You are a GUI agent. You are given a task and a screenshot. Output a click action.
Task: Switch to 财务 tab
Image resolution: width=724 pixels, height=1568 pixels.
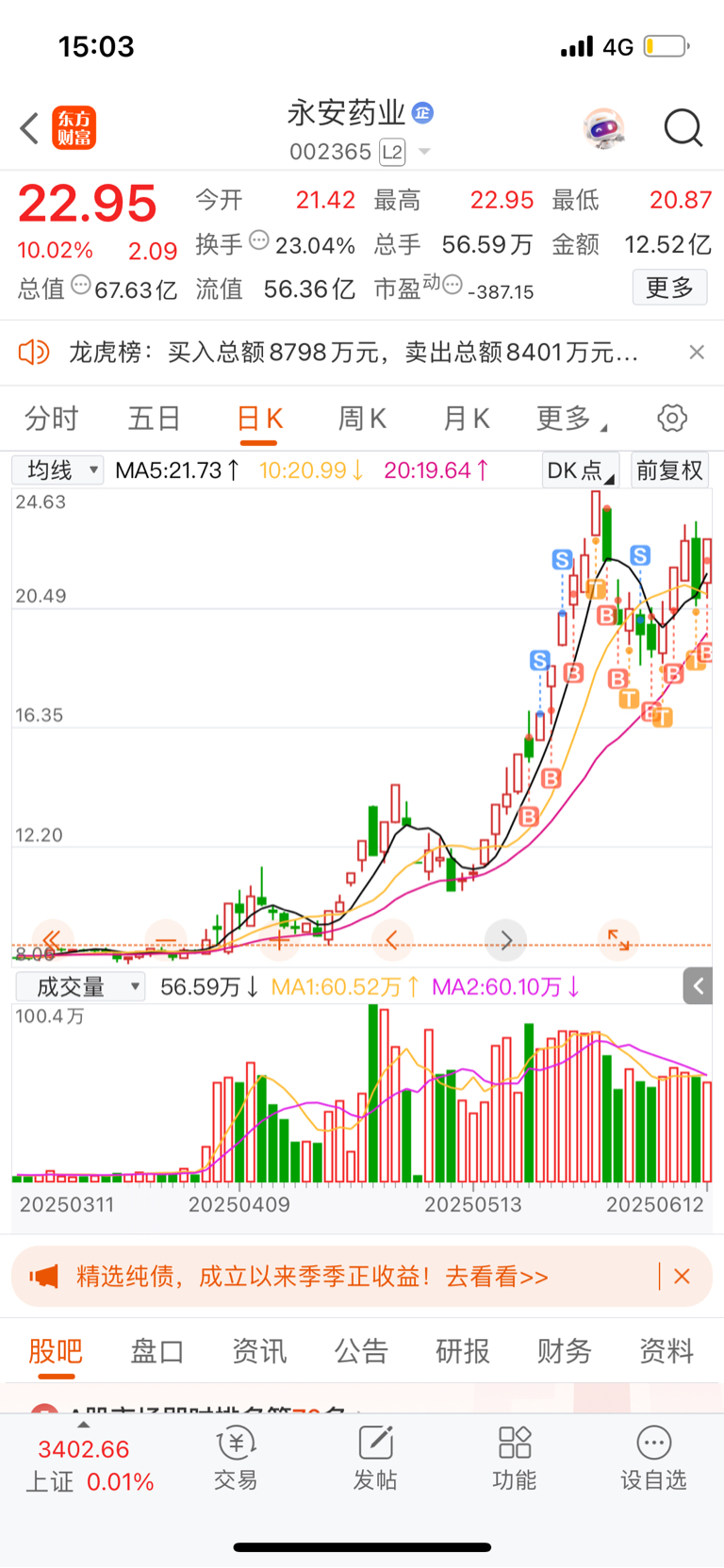pos(565,1351)
